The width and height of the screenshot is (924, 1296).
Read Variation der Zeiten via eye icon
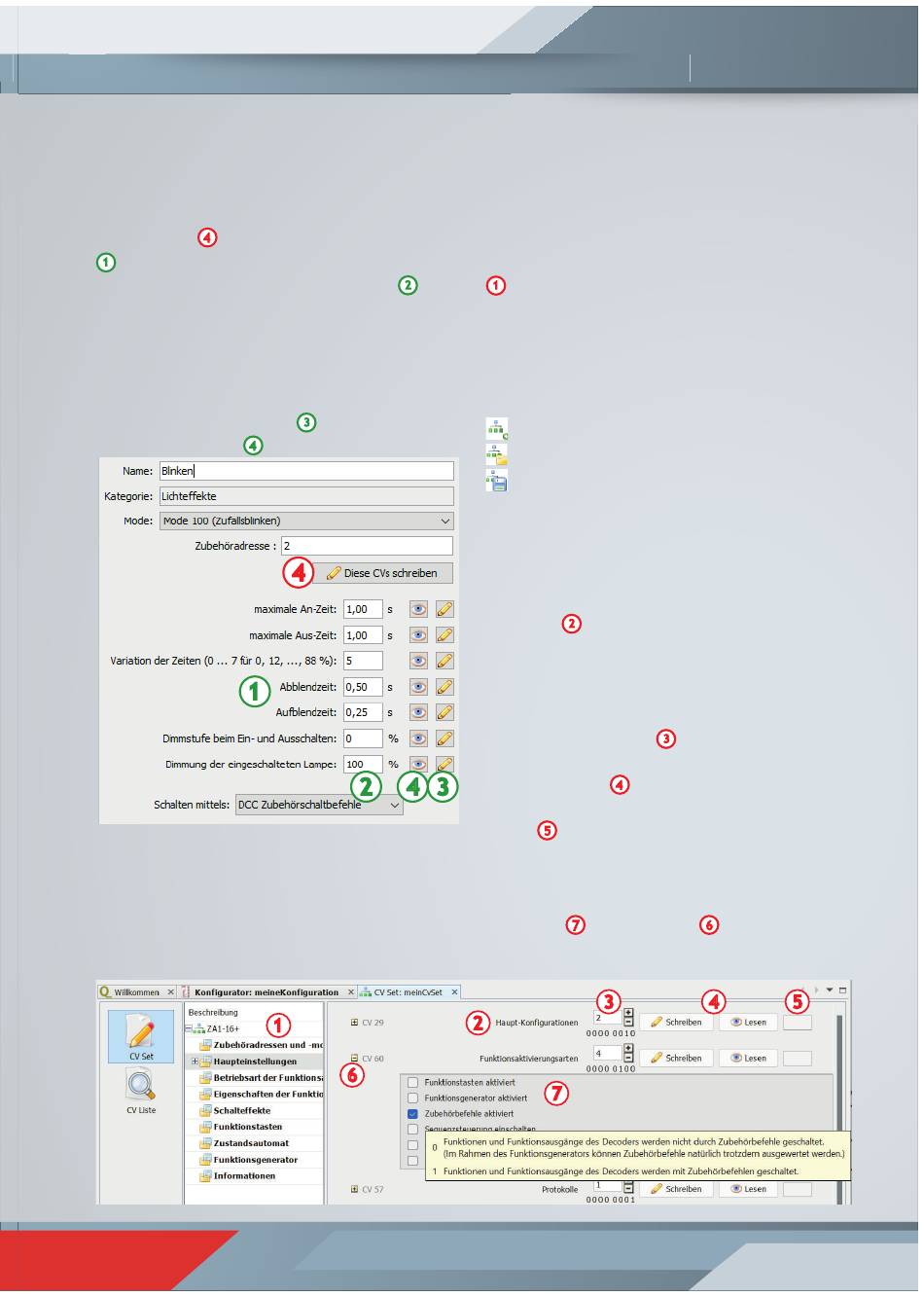[418, 661]
